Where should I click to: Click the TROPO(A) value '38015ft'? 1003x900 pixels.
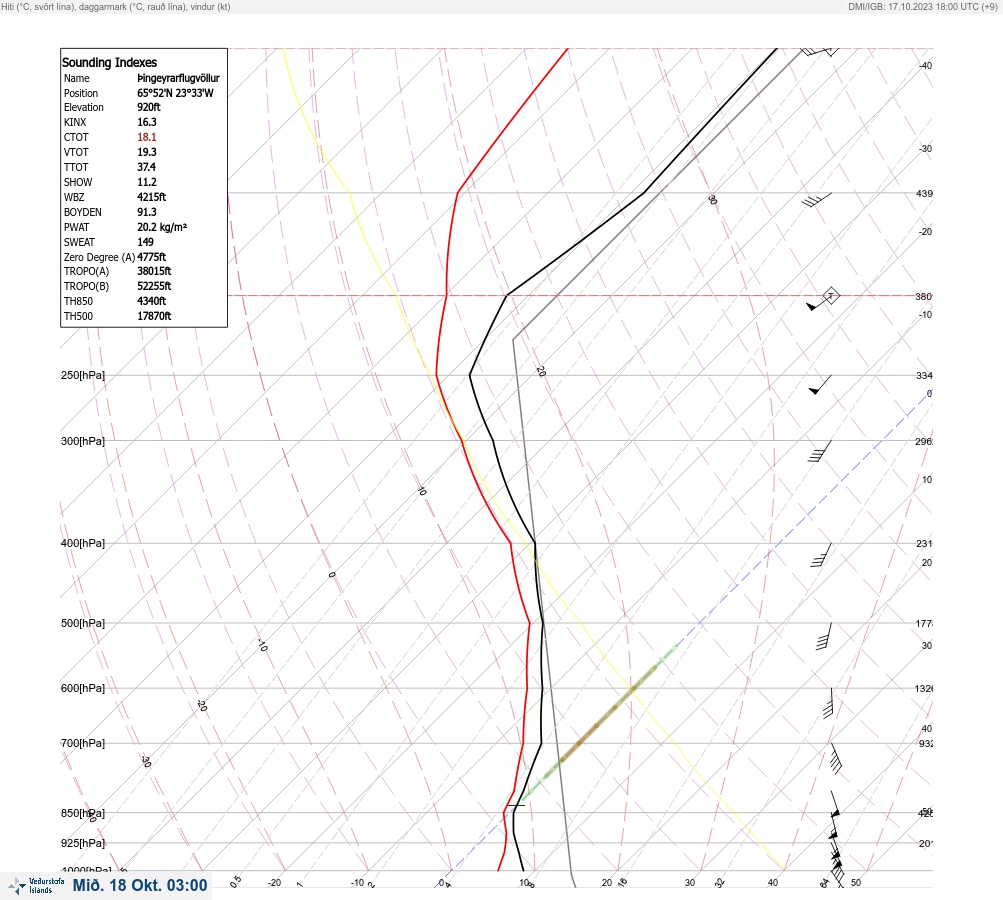(x=154, y=271)
